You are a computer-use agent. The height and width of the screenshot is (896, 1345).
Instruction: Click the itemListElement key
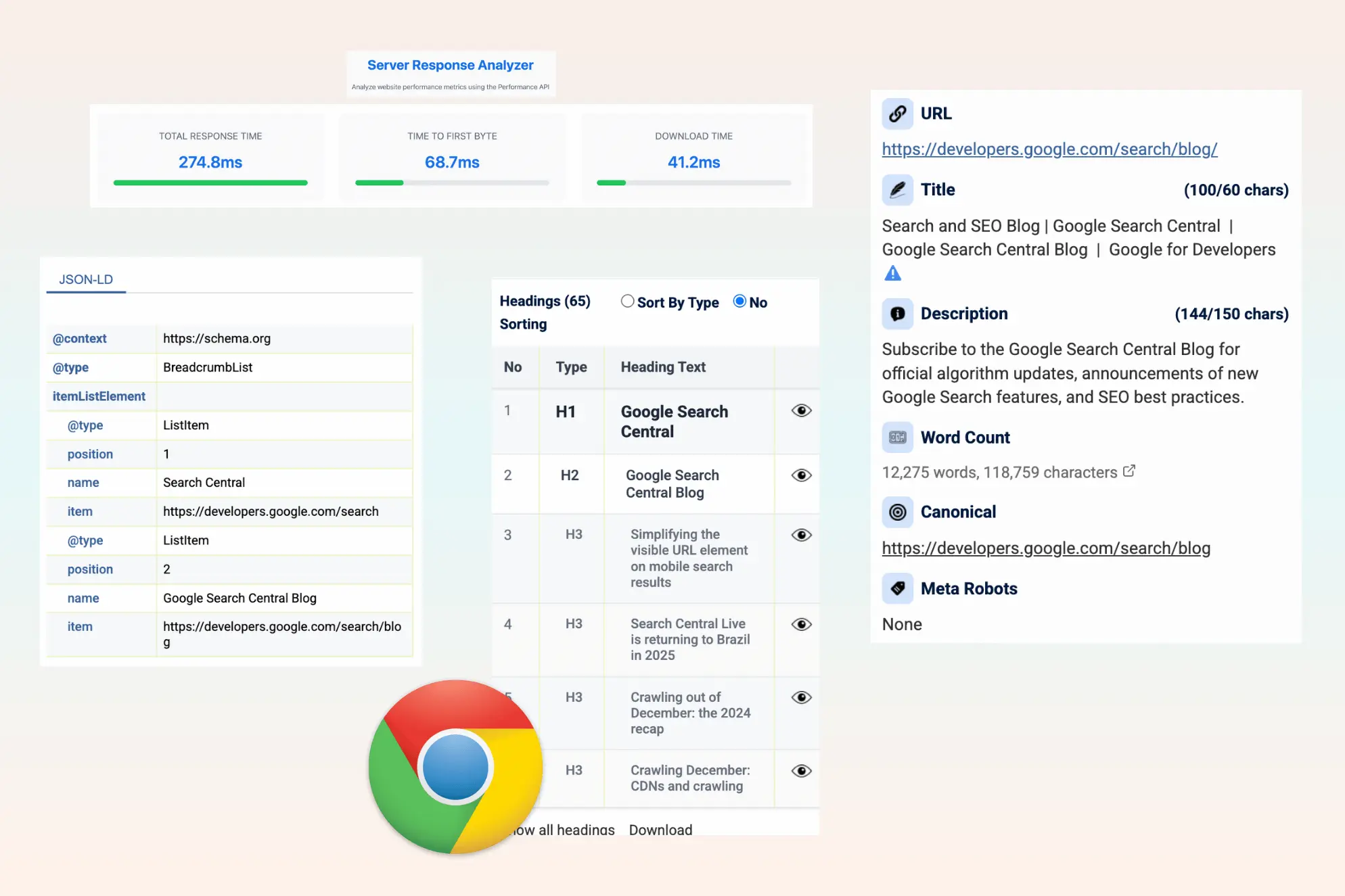pos(99,396)
